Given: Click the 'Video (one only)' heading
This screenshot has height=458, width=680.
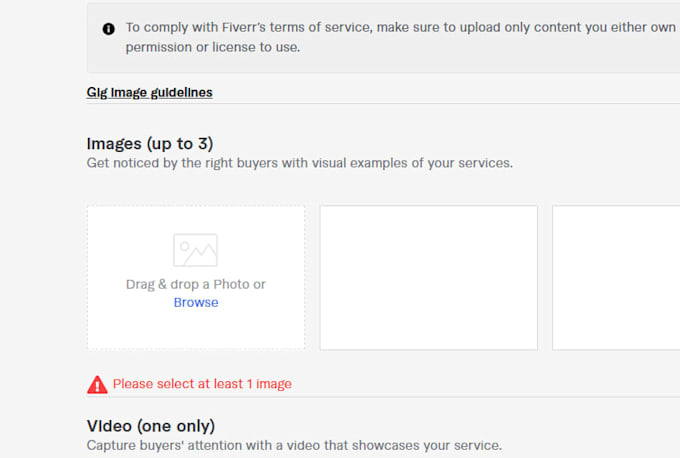Looking at the screenshot, I should coord(150,426).
